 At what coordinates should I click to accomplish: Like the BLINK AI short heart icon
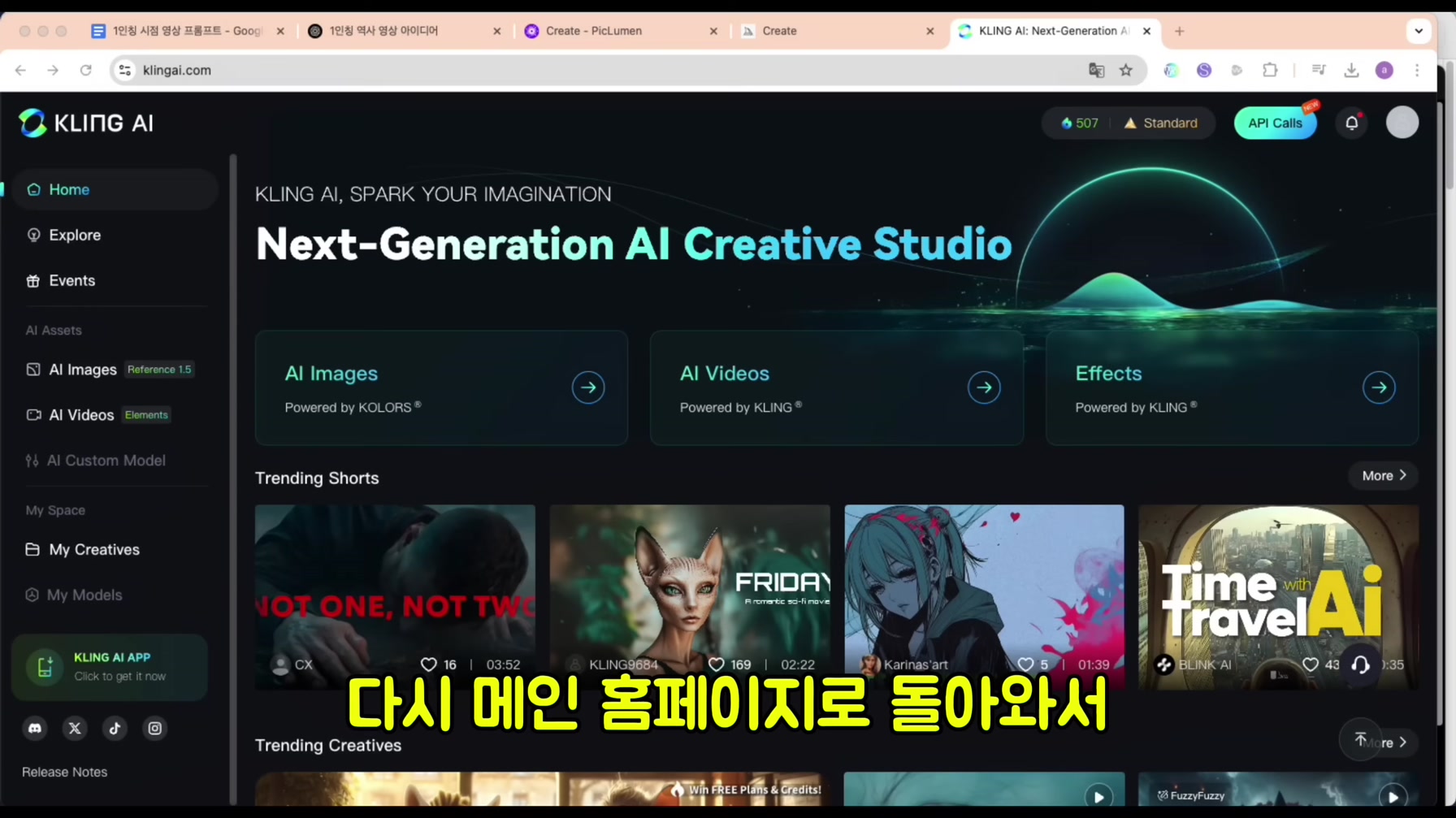coord(1311,664)
